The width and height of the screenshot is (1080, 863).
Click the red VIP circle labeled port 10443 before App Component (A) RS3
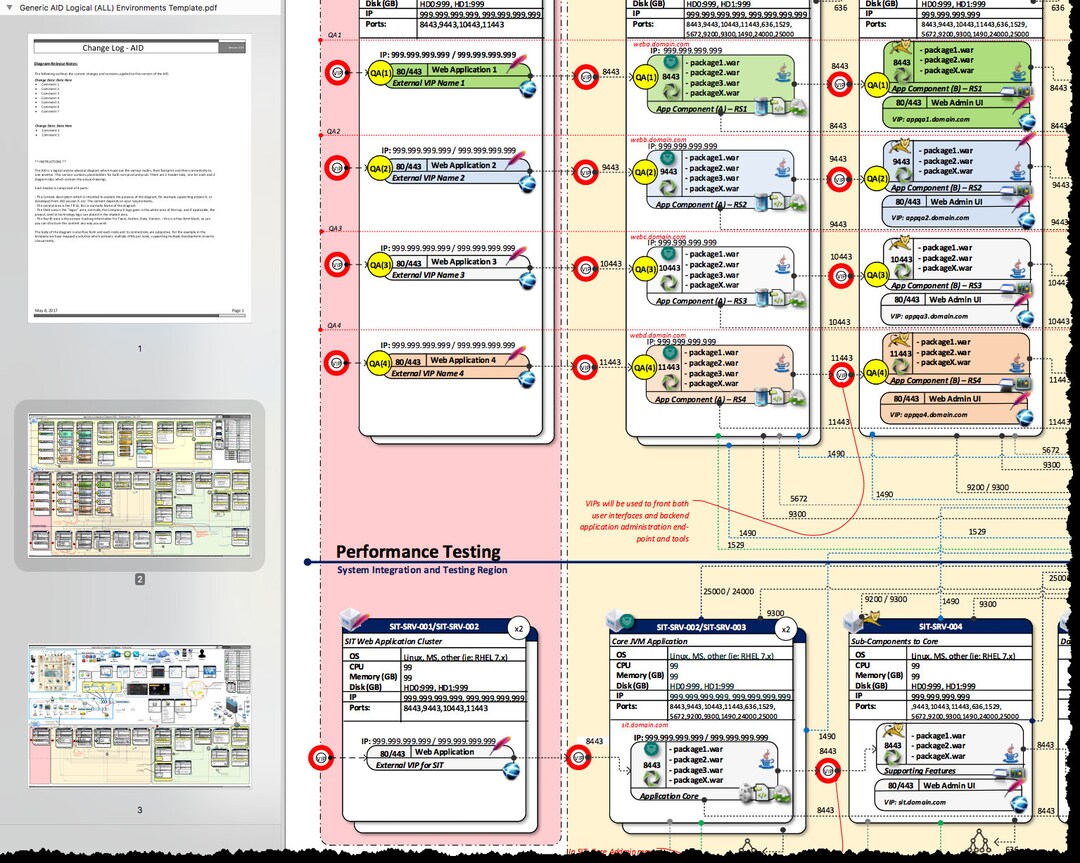(585, 269)
